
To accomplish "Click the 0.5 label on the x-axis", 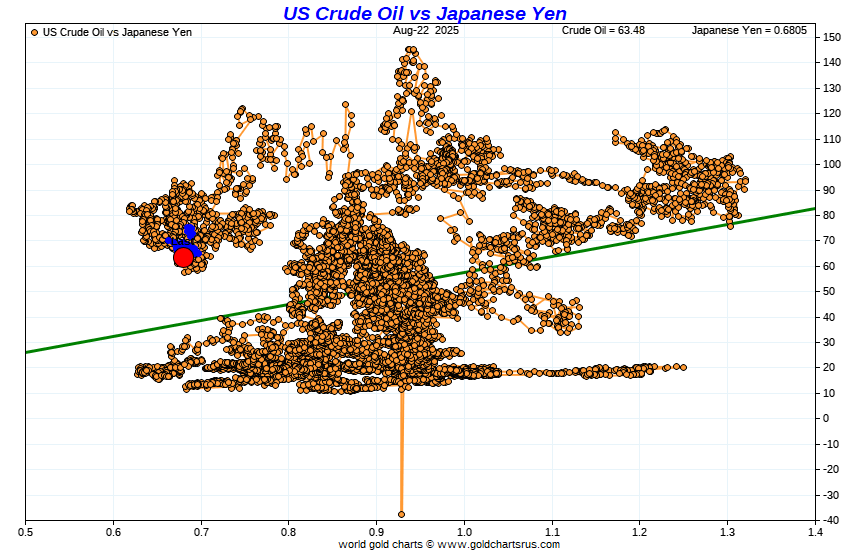I will (25, 532).
